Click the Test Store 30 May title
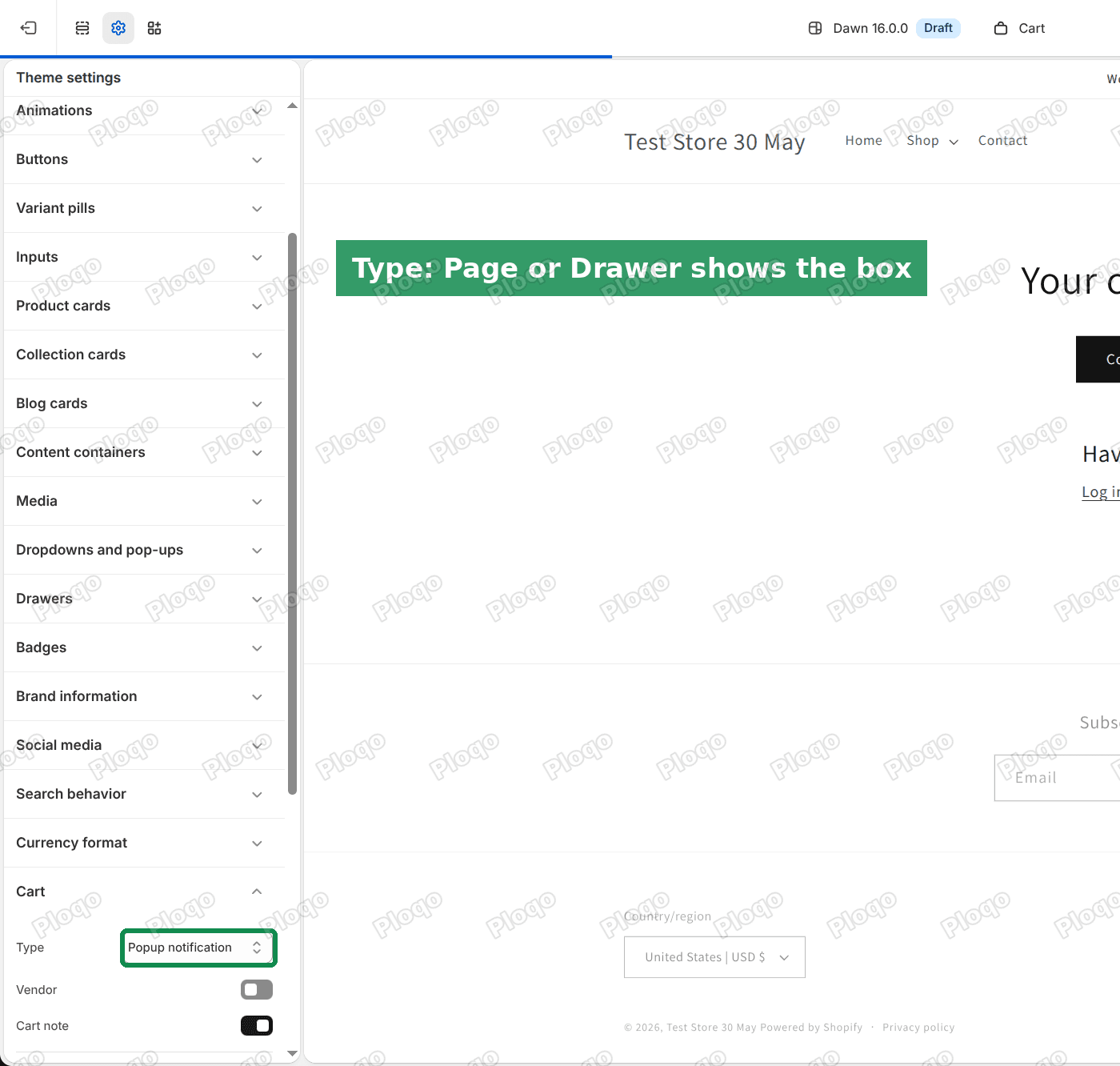1120x1066 pixels. pyautogui.click(x=714, y=142)
